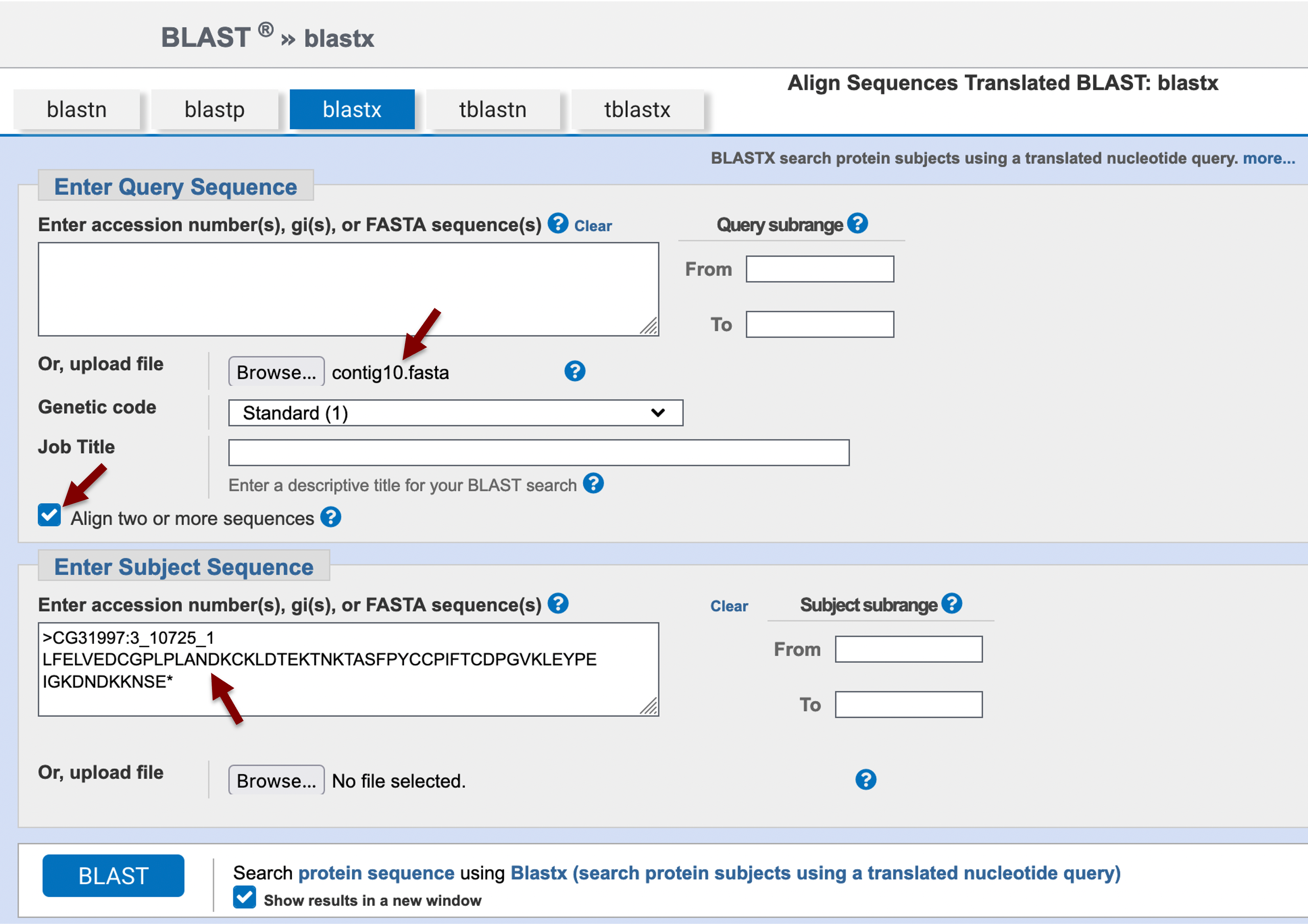Focus the Query subrange To field
Viewport: 1308px width, 924px height.
(x=820, y=324)
